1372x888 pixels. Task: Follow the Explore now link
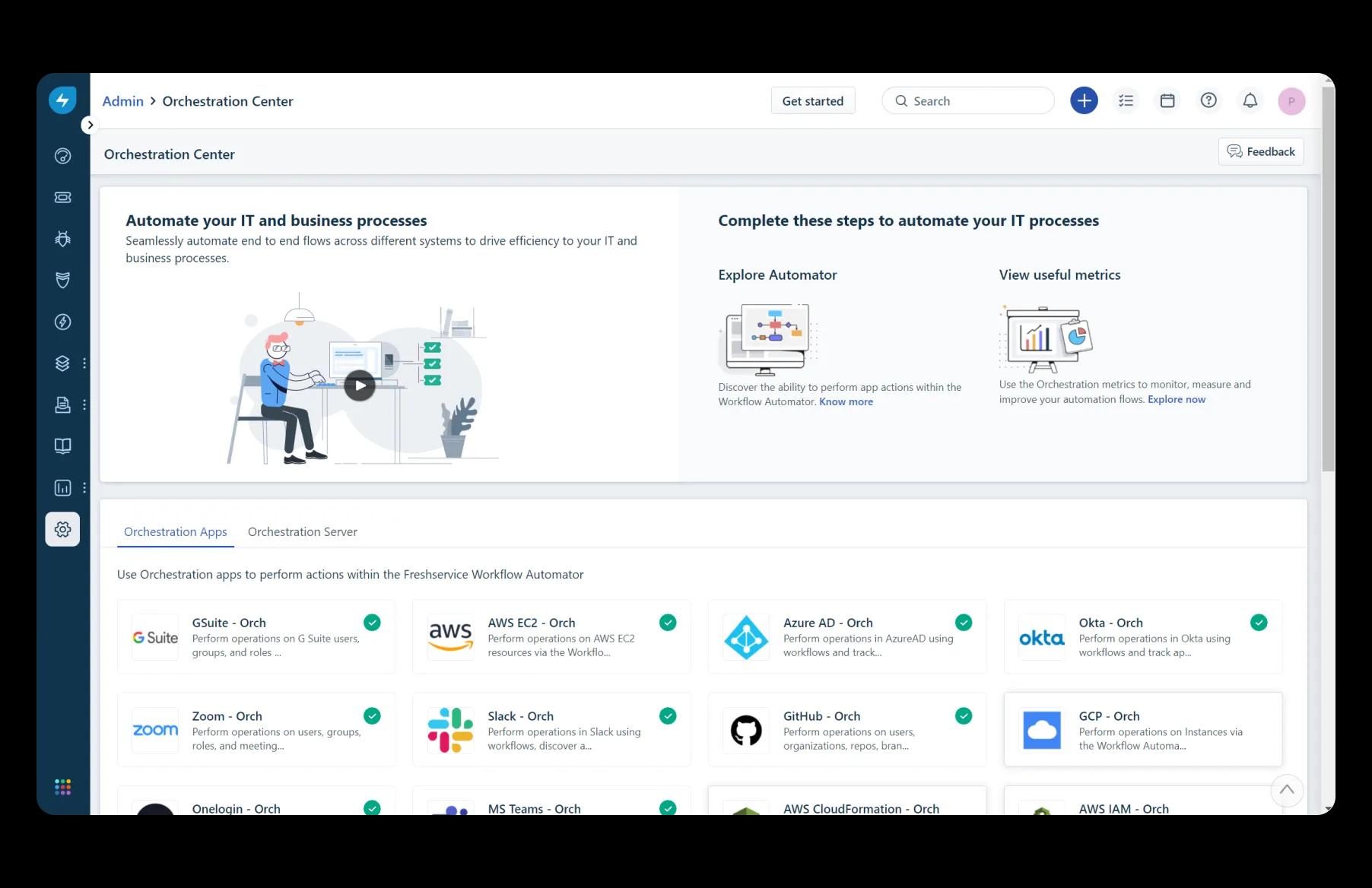pos(1177,399)
